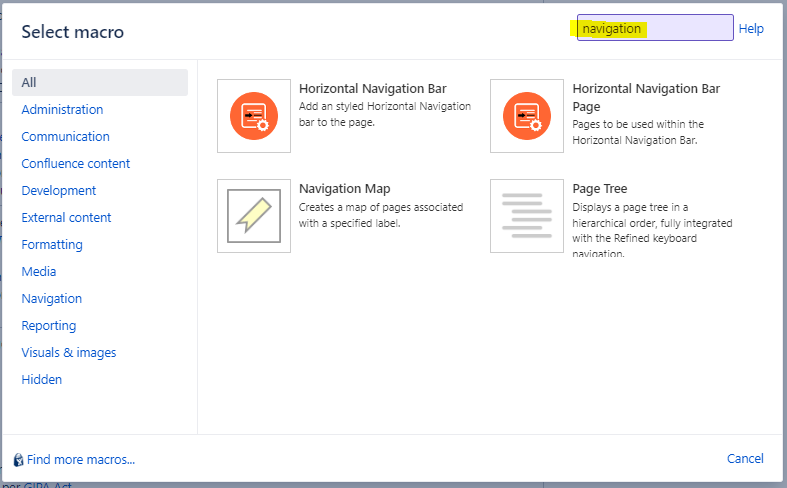Click the Navigation Map title text
The height and width of the screenshot is (488, 787).
coord(345,189)
